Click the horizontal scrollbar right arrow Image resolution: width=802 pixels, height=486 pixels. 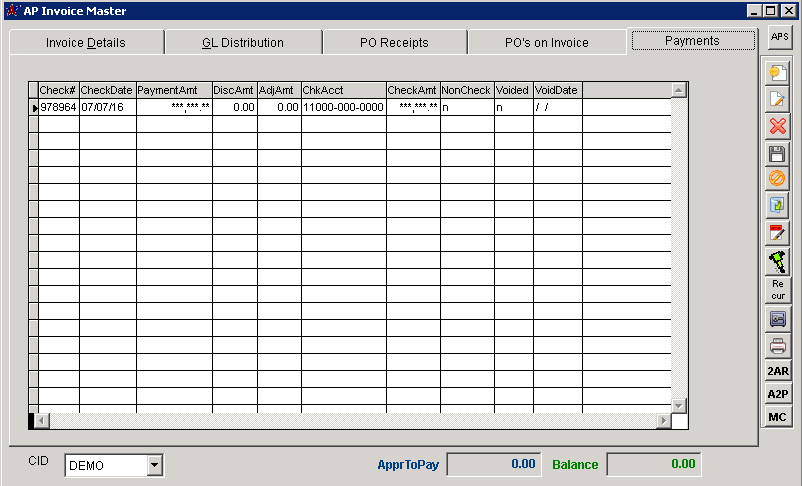click(664, 421)
